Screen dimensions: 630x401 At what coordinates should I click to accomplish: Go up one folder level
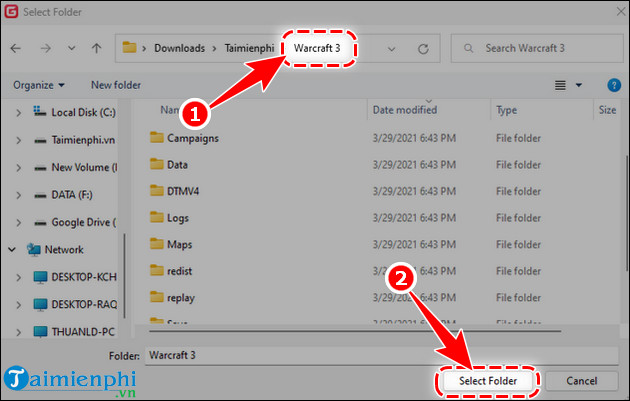(96, 49)
